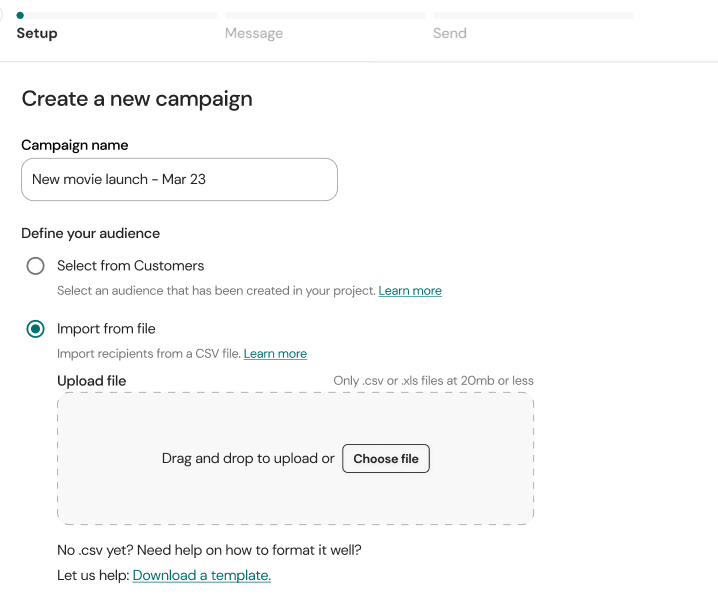718x600 pixels.
Task: Jump to the Send step
Action: (450, 33)
